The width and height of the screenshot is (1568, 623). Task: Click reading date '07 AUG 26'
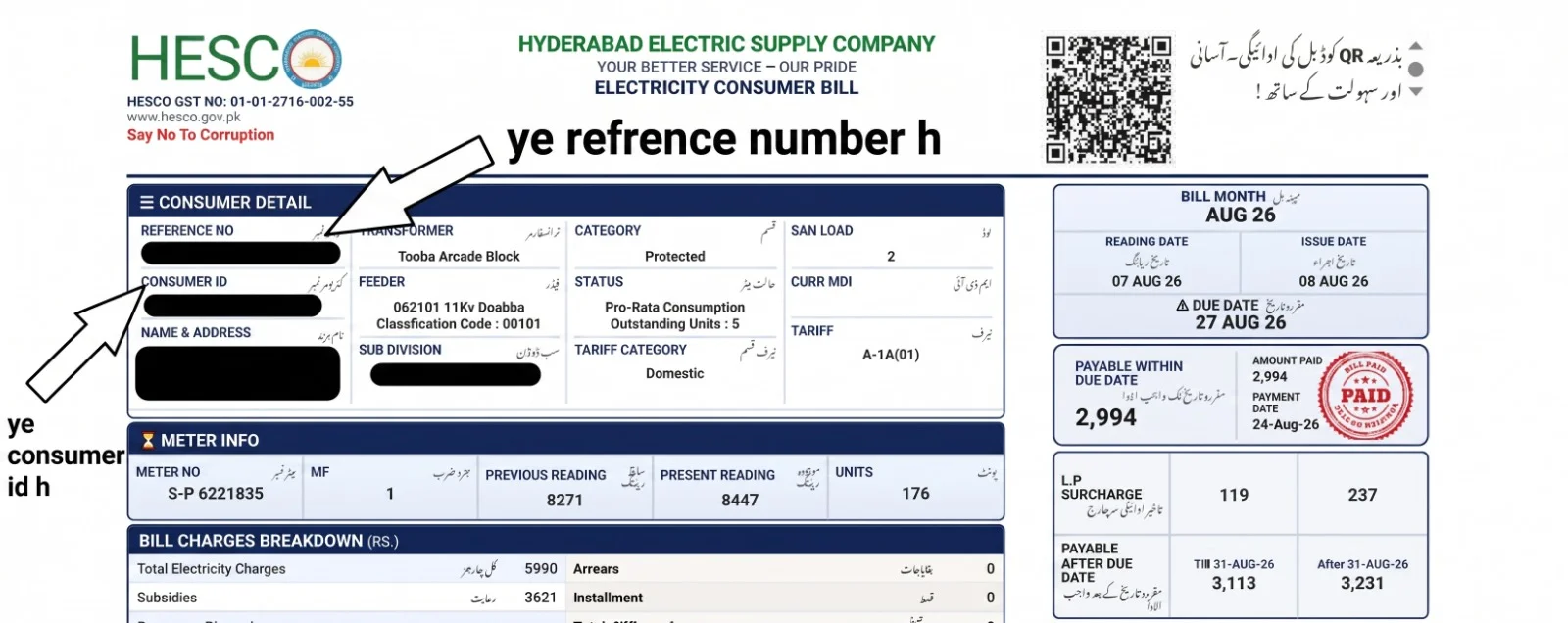click(1147, 281)
